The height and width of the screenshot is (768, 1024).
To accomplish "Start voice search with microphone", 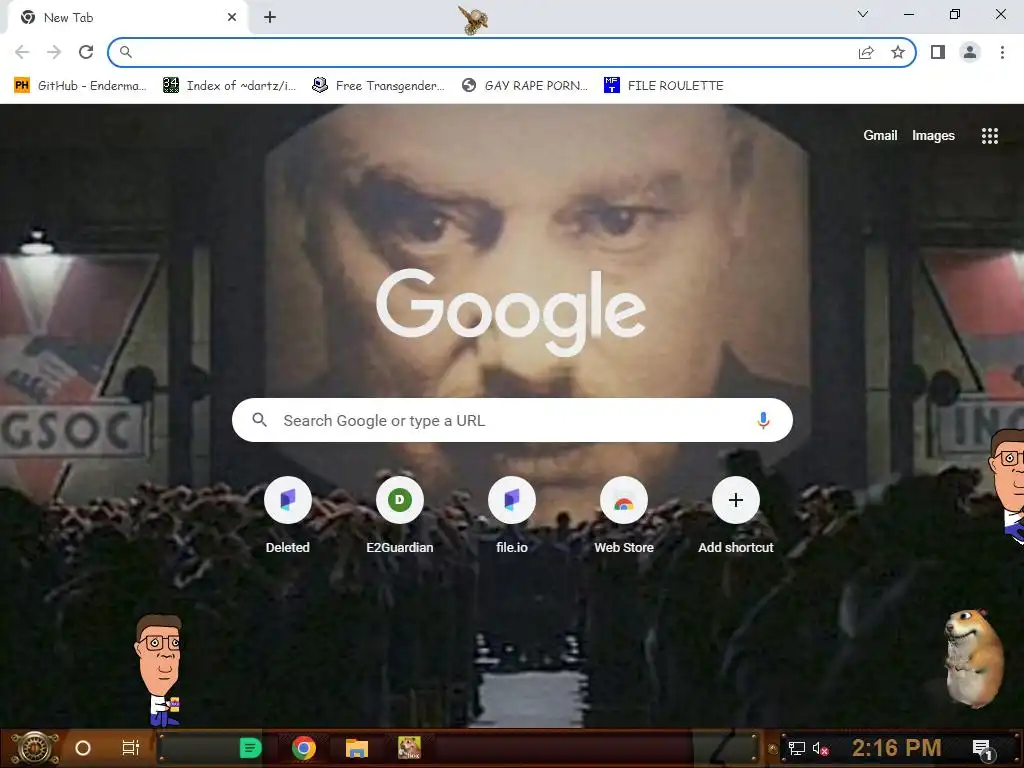I will [763, 420].
